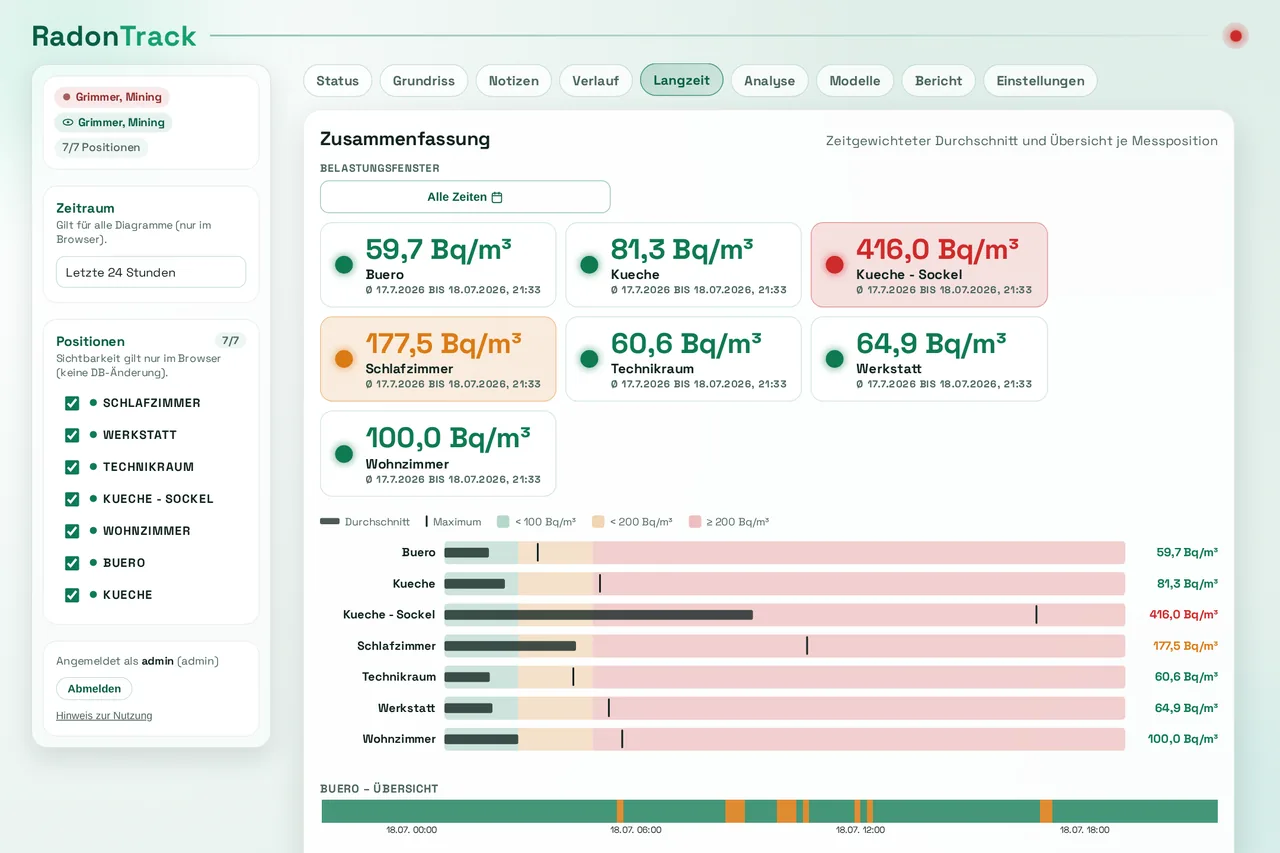The height and width of the screenshot is (853, 1280).
Task: Hide the Buero position via checkbox
Action: pos(72,563)
